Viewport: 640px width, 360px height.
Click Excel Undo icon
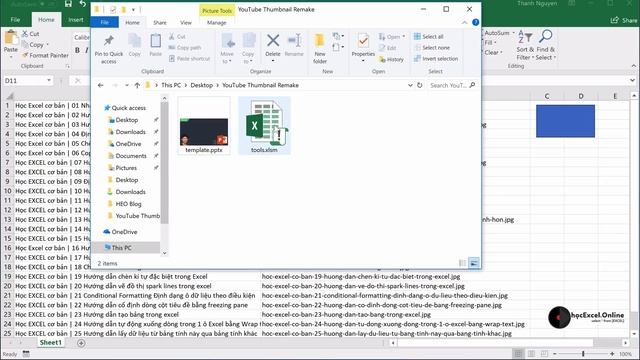tap(82, 4)
